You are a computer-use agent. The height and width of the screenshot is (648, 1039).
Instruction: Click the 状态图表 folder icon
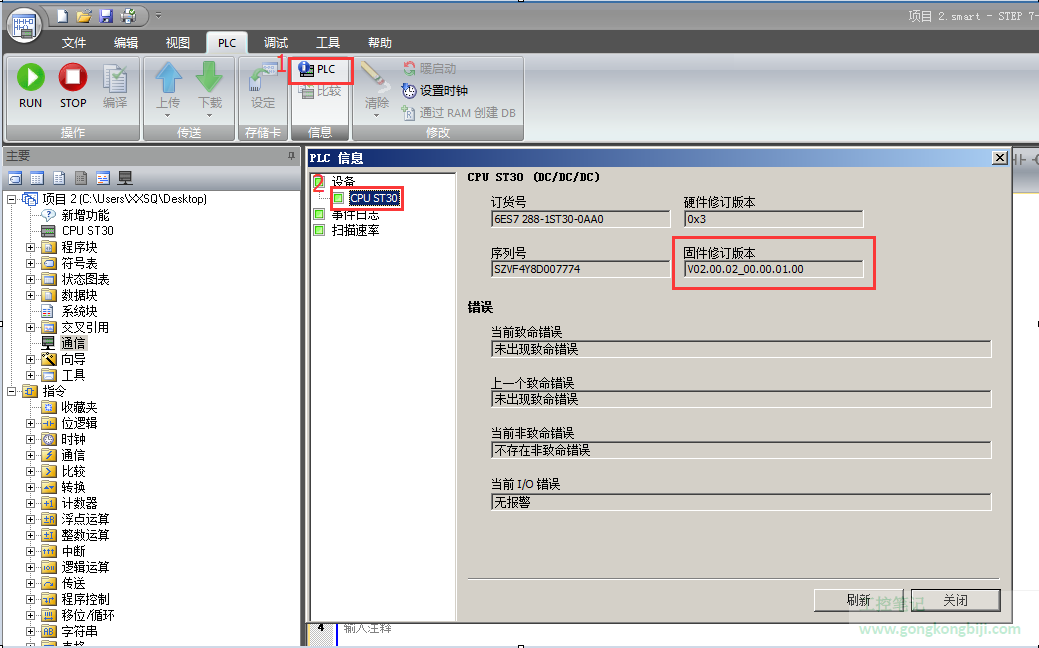(48, 279)
